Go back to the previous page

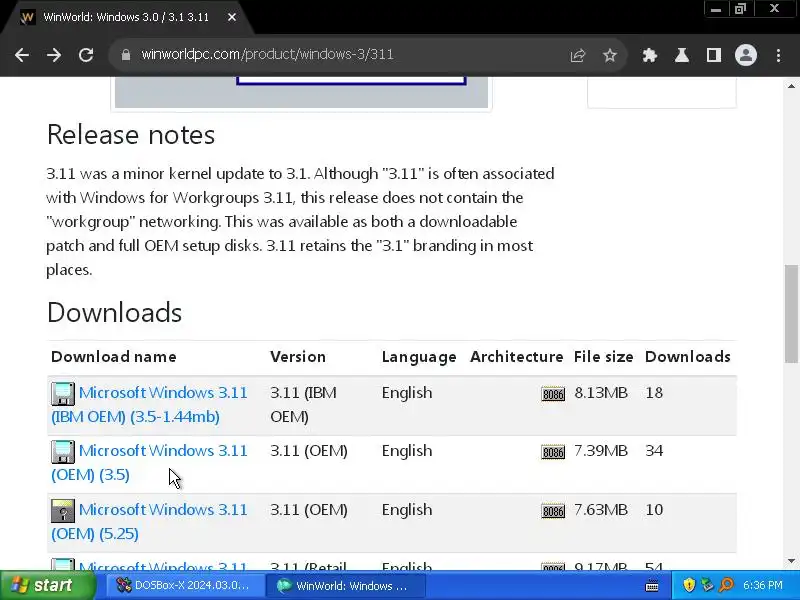point(22,55)
